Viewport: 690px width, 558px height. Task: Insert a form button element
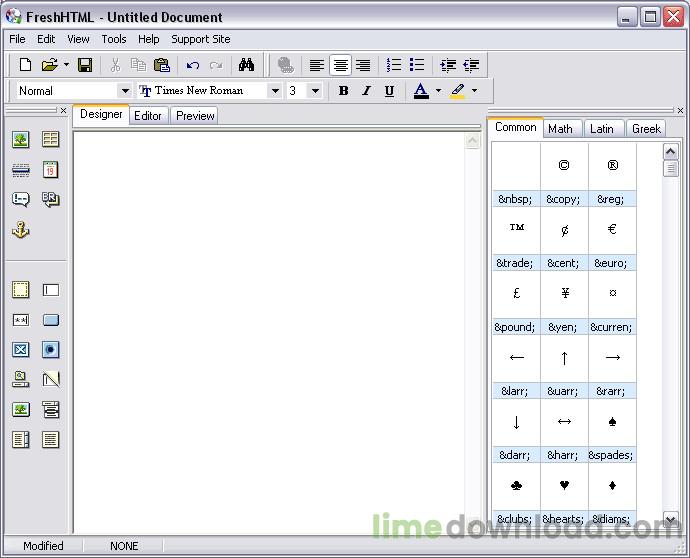(51, 320)
